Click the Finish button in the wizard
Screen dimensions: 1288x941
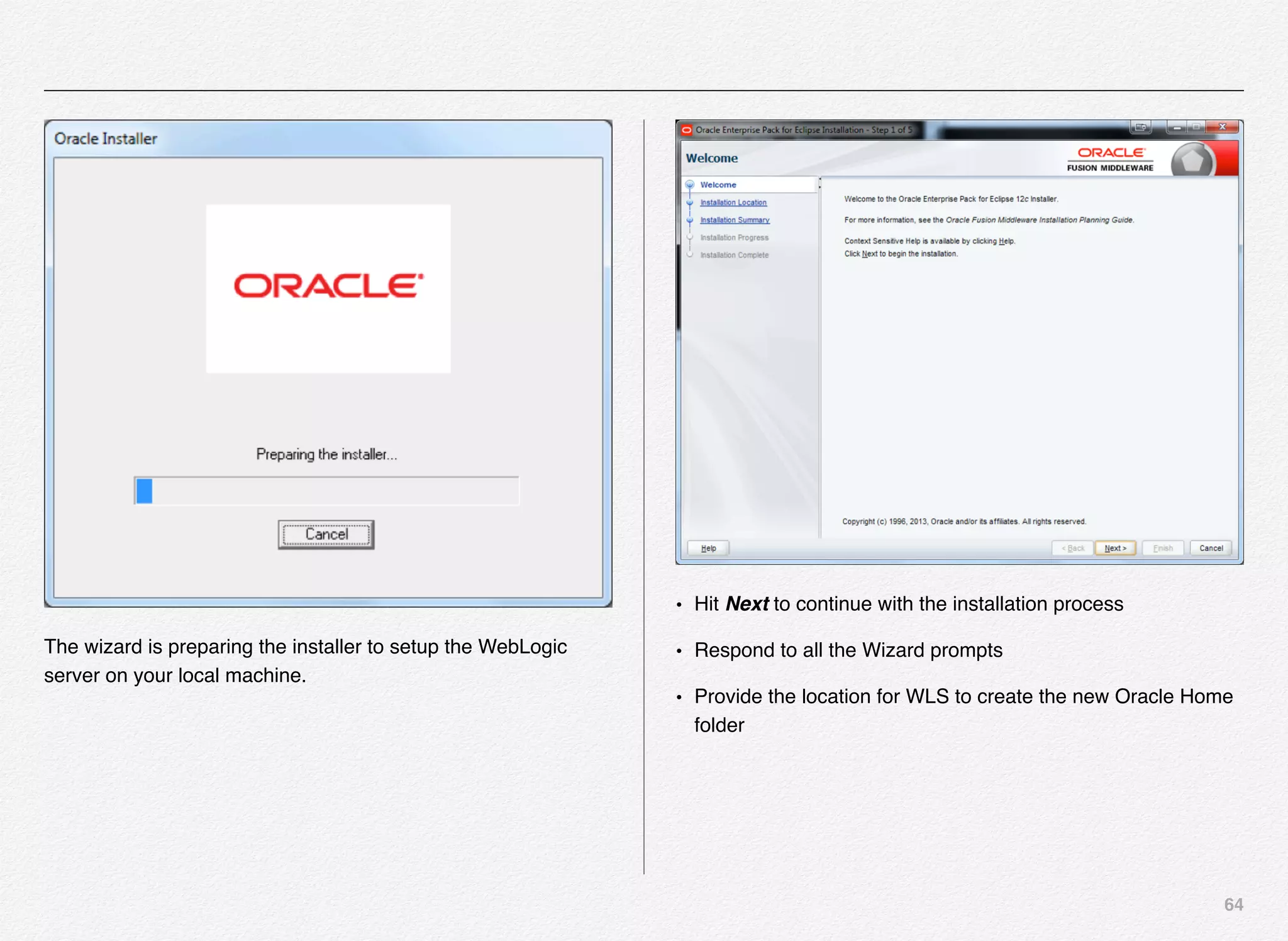click(x=1163, y=548)
